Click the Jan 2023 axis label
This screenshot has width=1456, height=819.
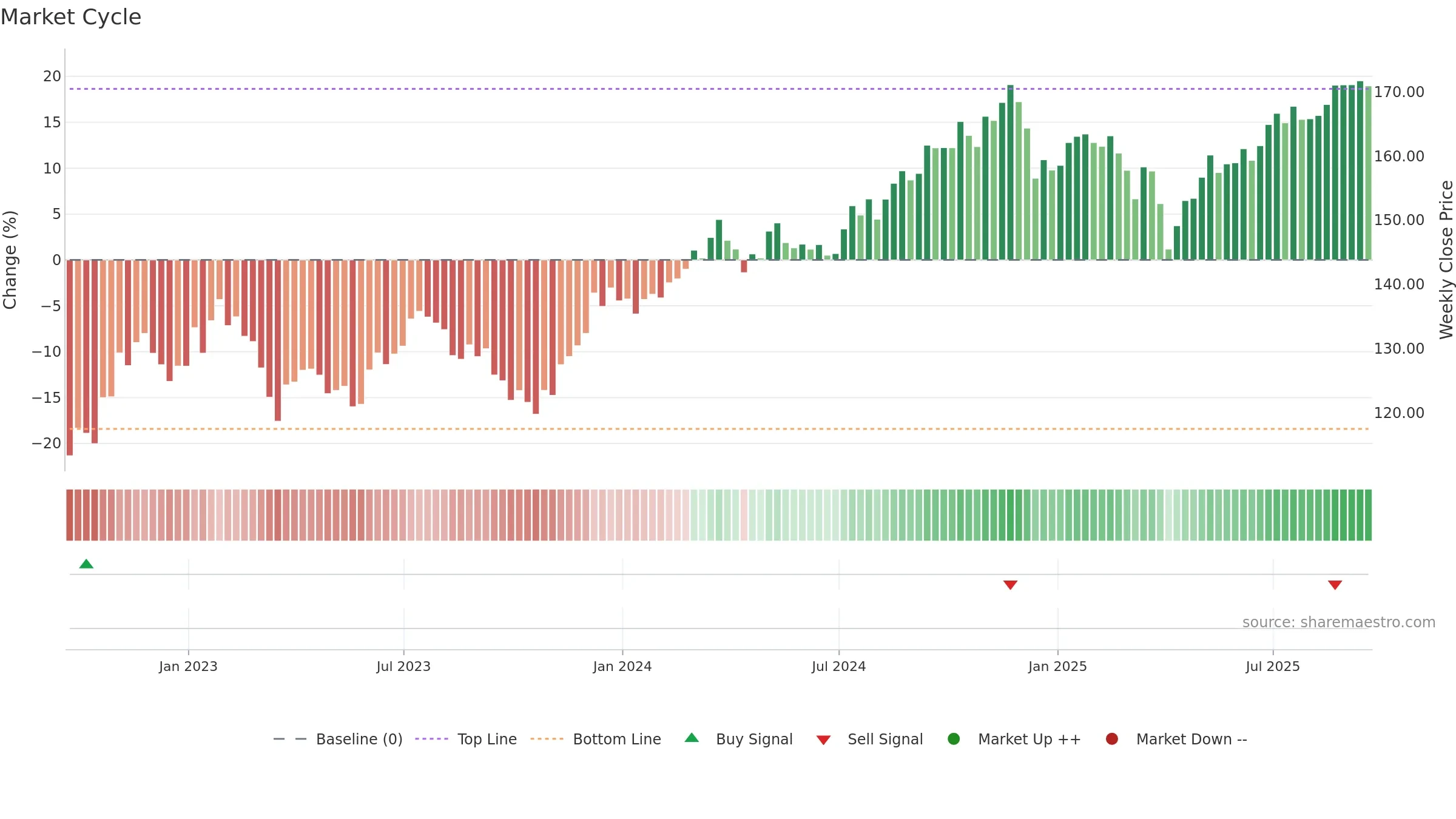(188, 667)
